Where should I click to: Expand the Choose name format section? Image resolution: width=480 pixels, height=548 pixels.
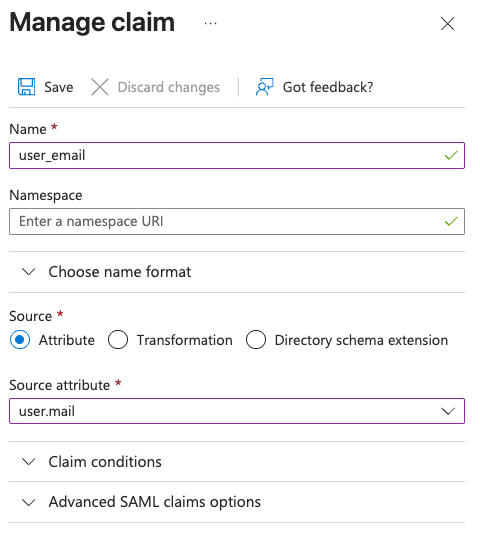(x=237, y=272)
